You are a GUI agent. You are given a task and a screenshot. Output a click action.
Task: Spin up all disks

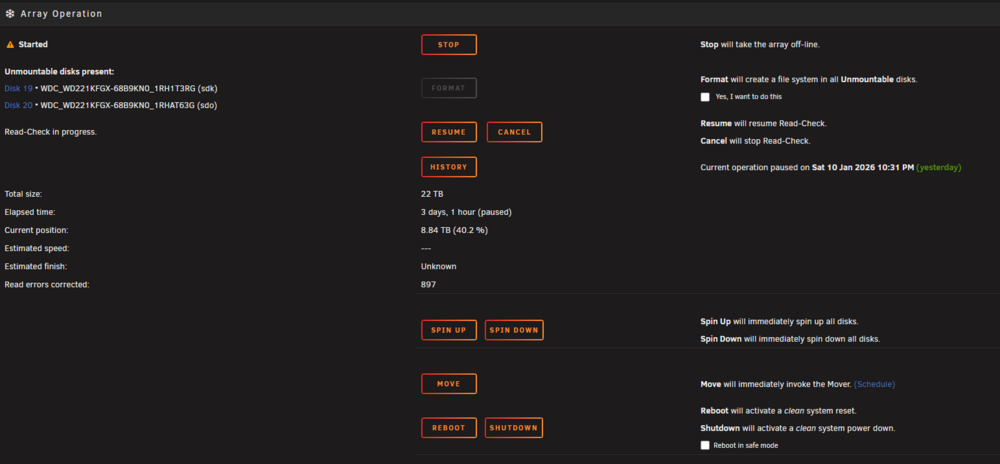click(x=449, y=330)
